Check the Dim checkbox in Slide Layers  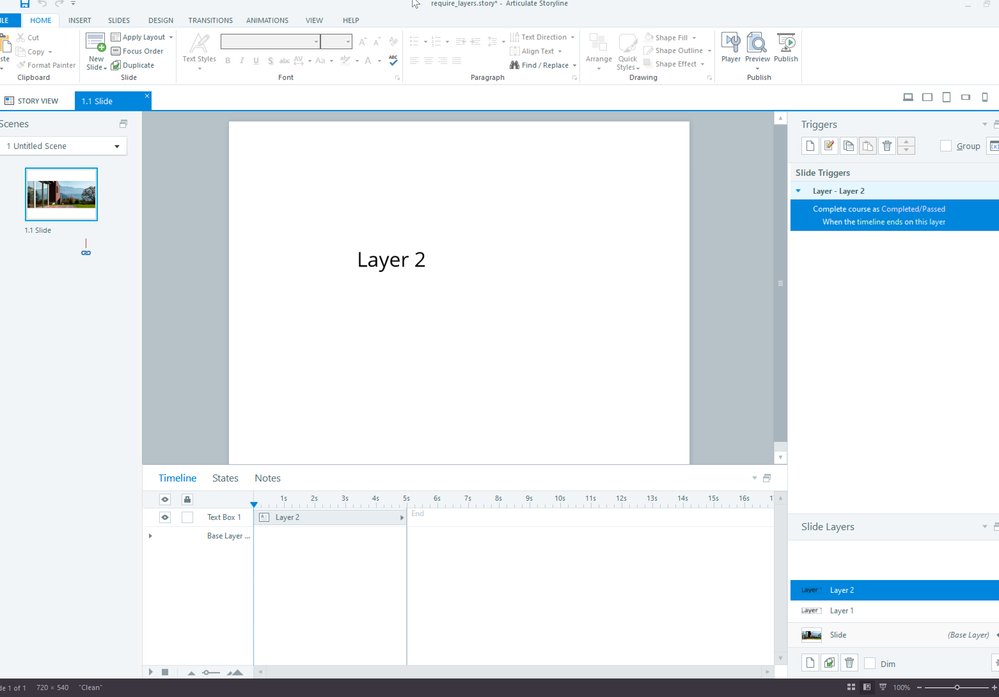pyautogui.click(x=870, y=664)
